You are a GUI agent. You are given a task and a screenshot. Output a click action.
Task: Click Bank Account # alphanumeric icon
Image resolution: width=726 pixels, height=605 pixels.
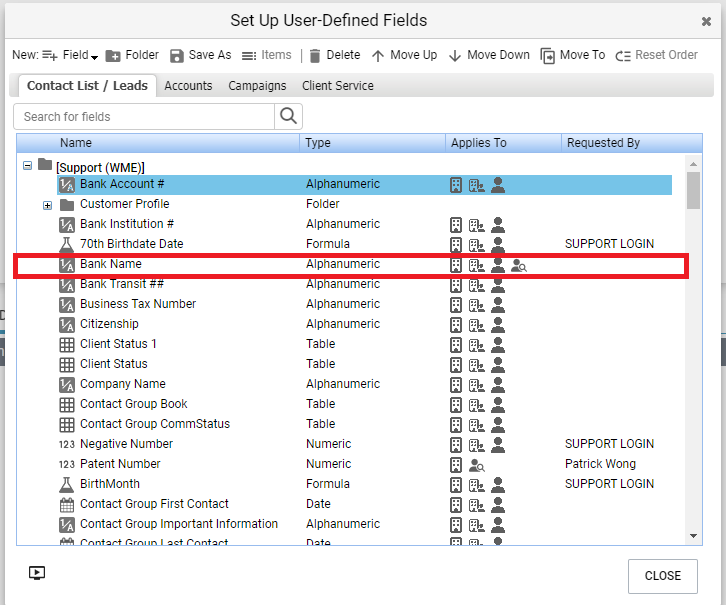click(x=67, y=185)
